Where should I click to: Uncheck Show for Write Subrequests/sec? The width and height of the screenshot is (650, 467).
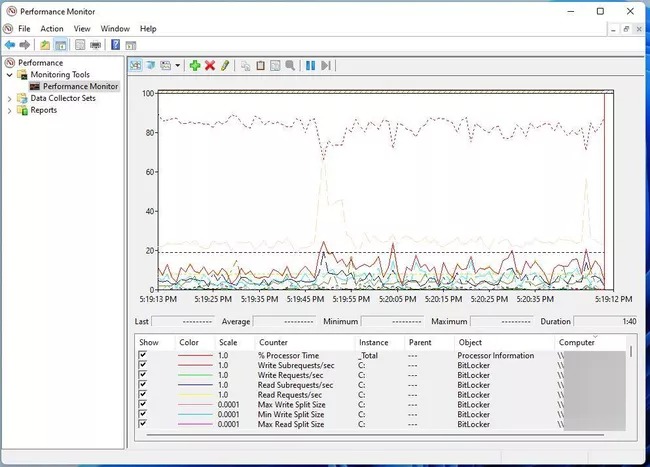[x=143, y=365]
